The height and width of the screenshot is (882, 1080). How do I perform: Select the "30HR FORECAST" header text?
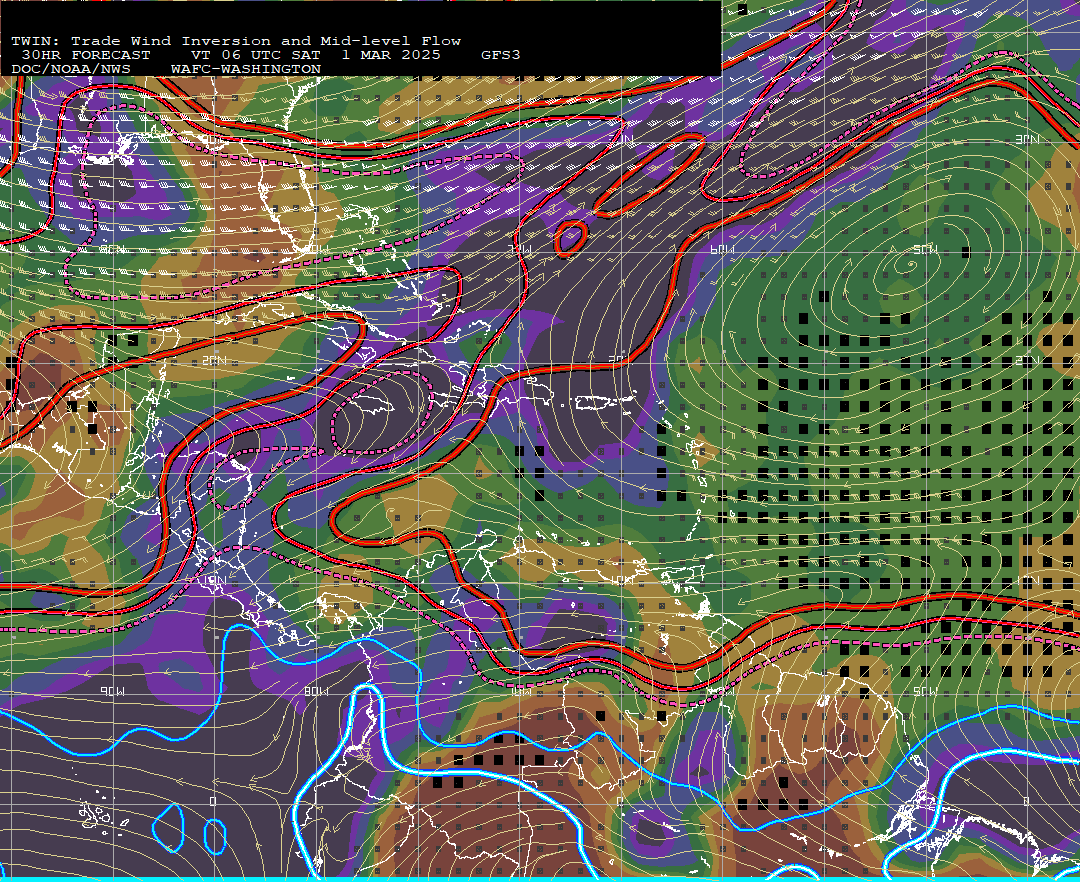[85, 55]
